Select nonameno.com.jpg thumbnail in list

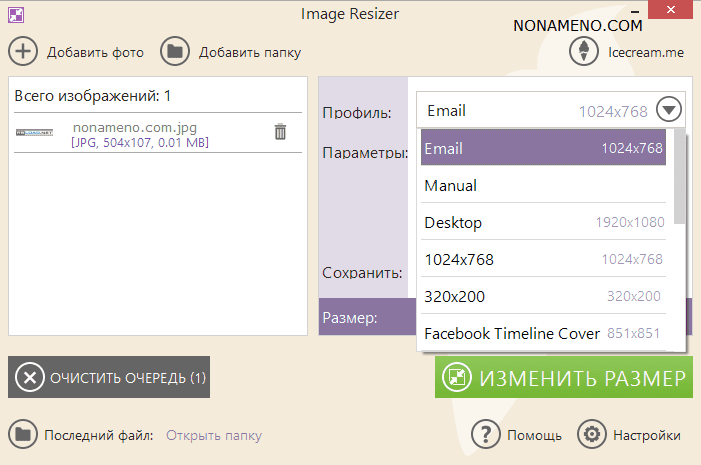point(35,132)
